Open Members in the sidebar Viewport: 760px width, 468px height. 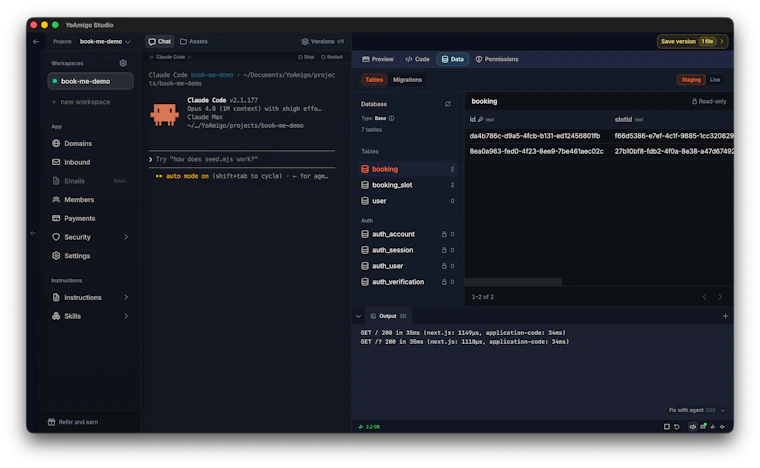(x=73, y=200)
